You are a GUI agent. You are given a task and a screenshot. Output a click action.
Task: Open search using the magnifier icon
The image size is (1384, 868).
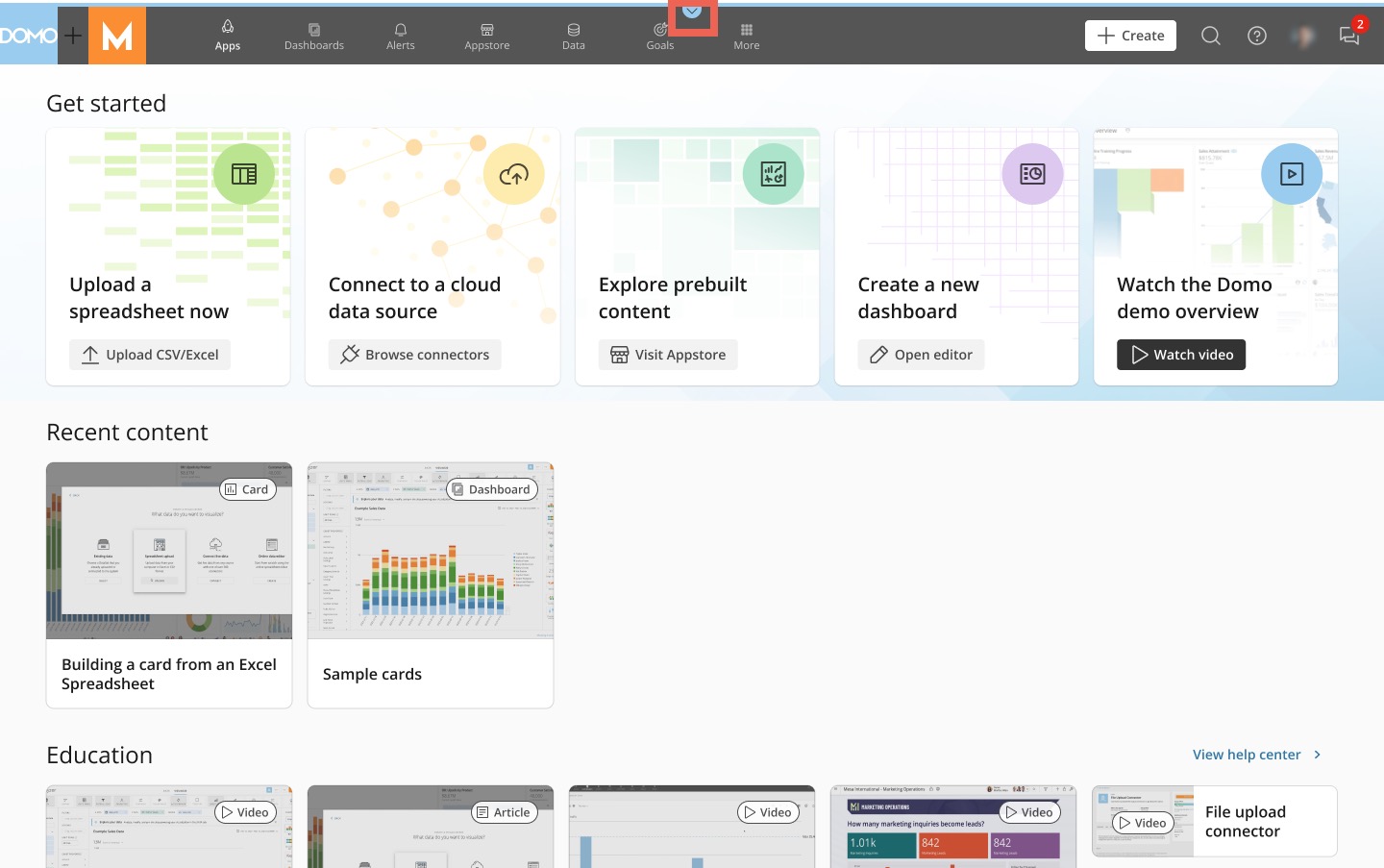1210,36
